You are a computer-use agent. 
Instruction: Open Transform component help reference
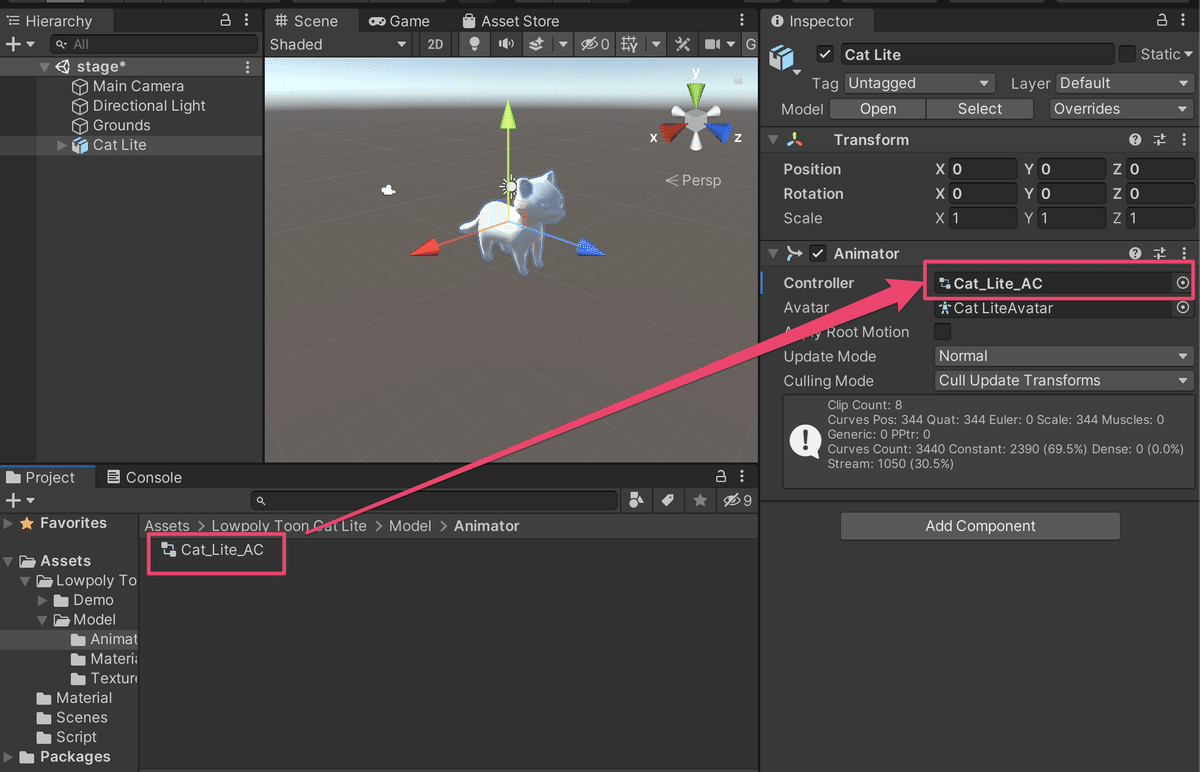click(x=1135, y=140)
